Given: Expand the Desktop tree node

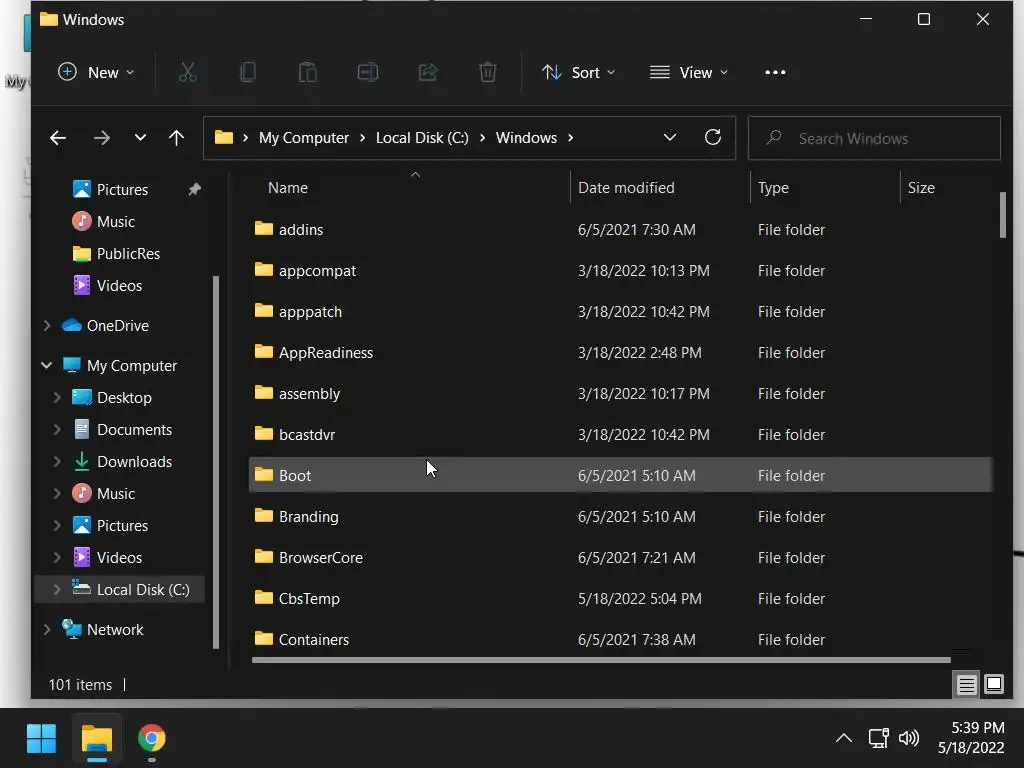Looking at the screenshot, I should 57,398.
